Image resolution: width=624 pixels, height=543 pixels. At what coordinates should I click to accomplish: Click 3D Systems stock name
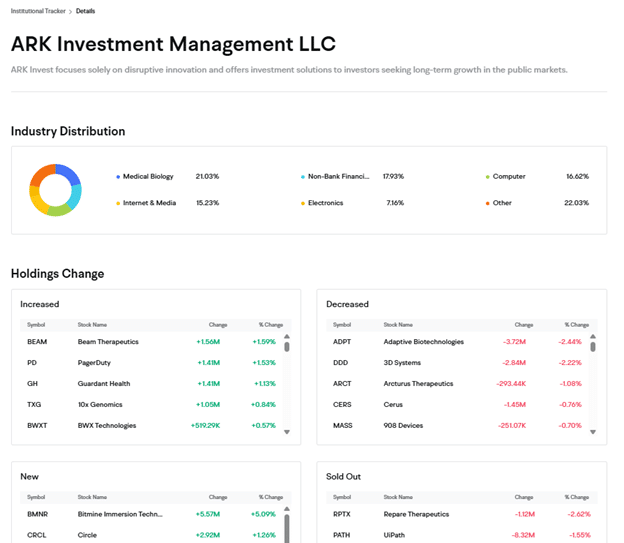point(402,363)
